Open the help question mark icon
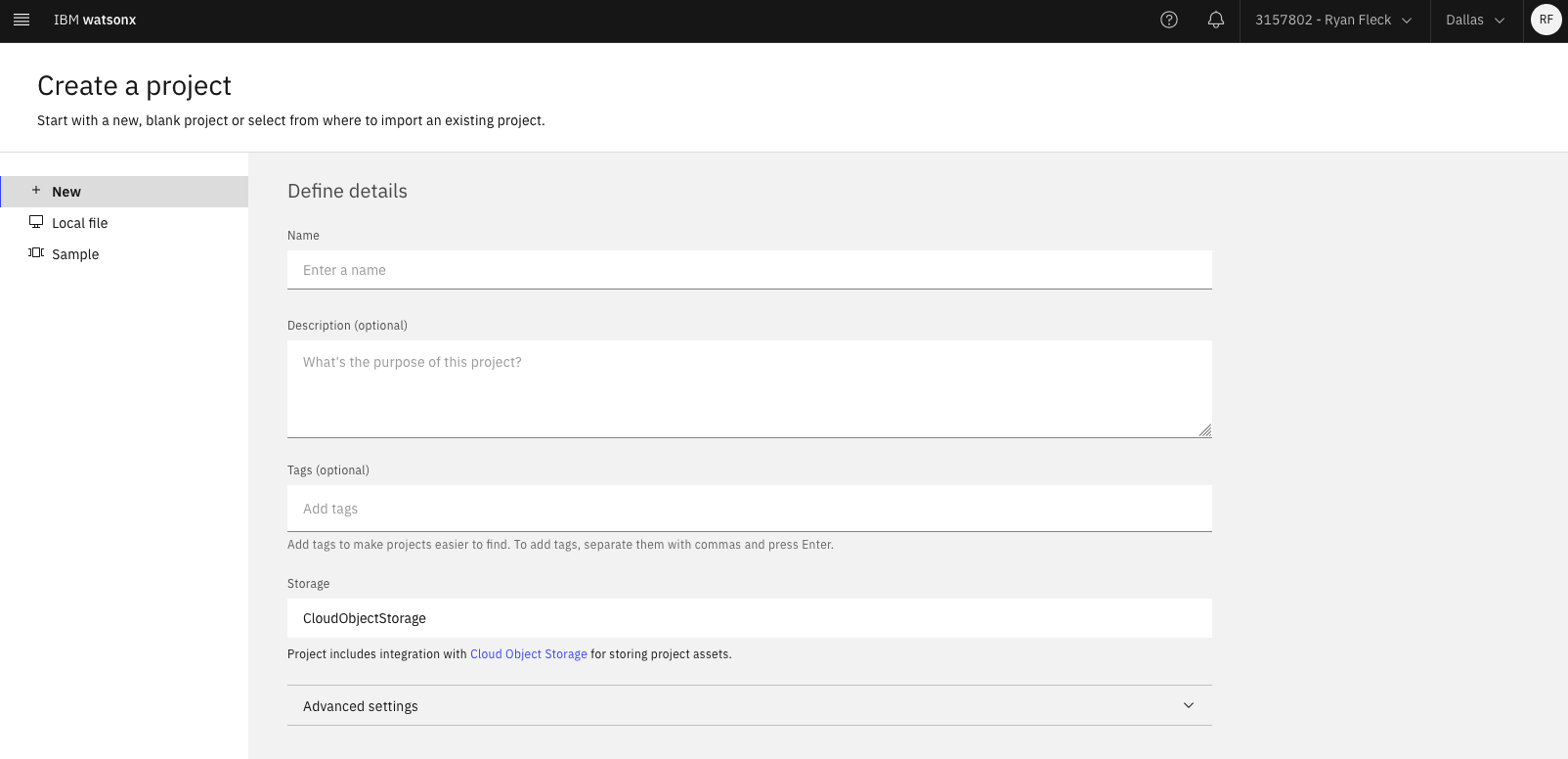Image resolution: width=1568 pixels, height=759 pixels. point(1168,20)
